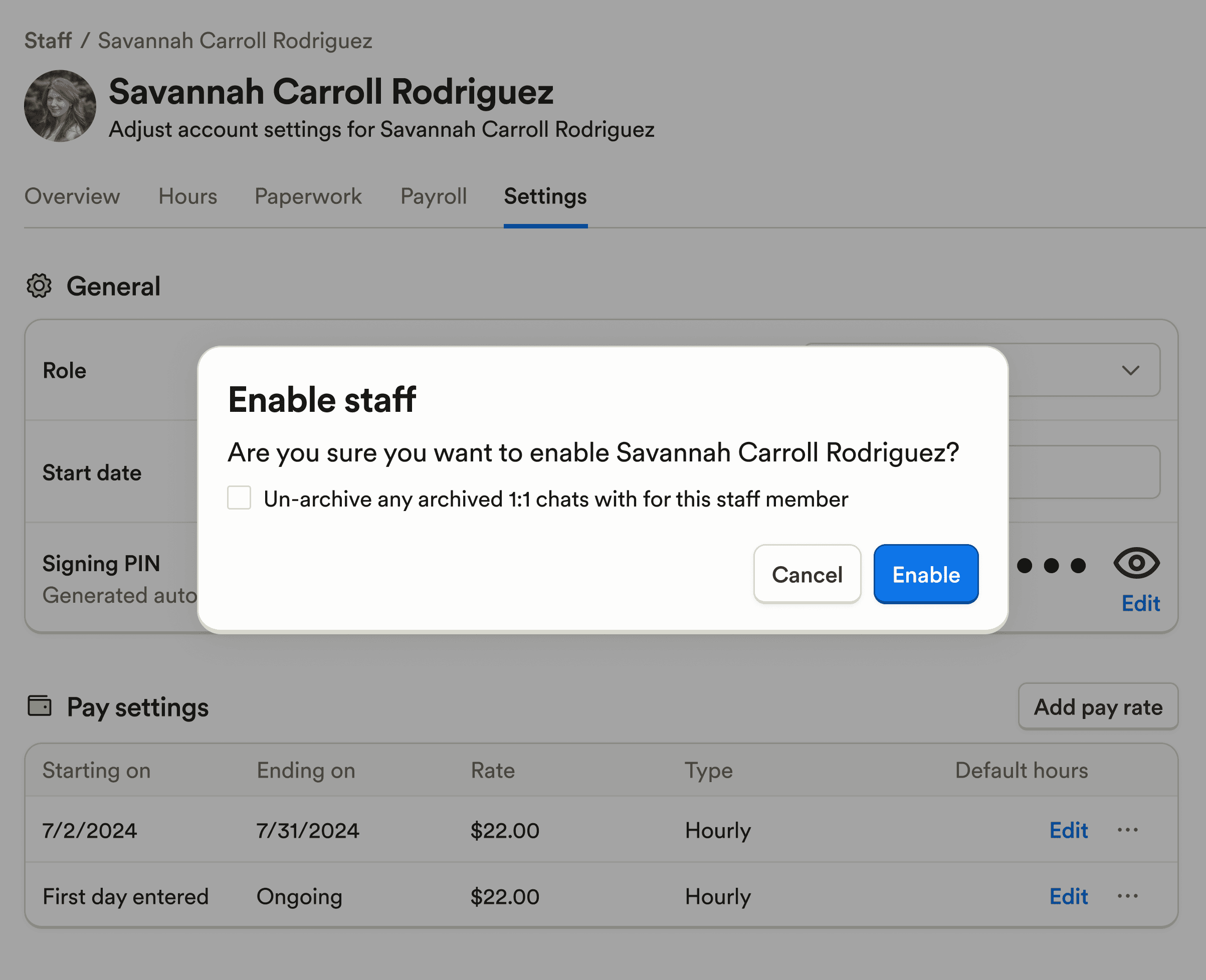The image size is (1206, 980).
Task: Switch to the Payroll tab
Action: coord(433,196)
